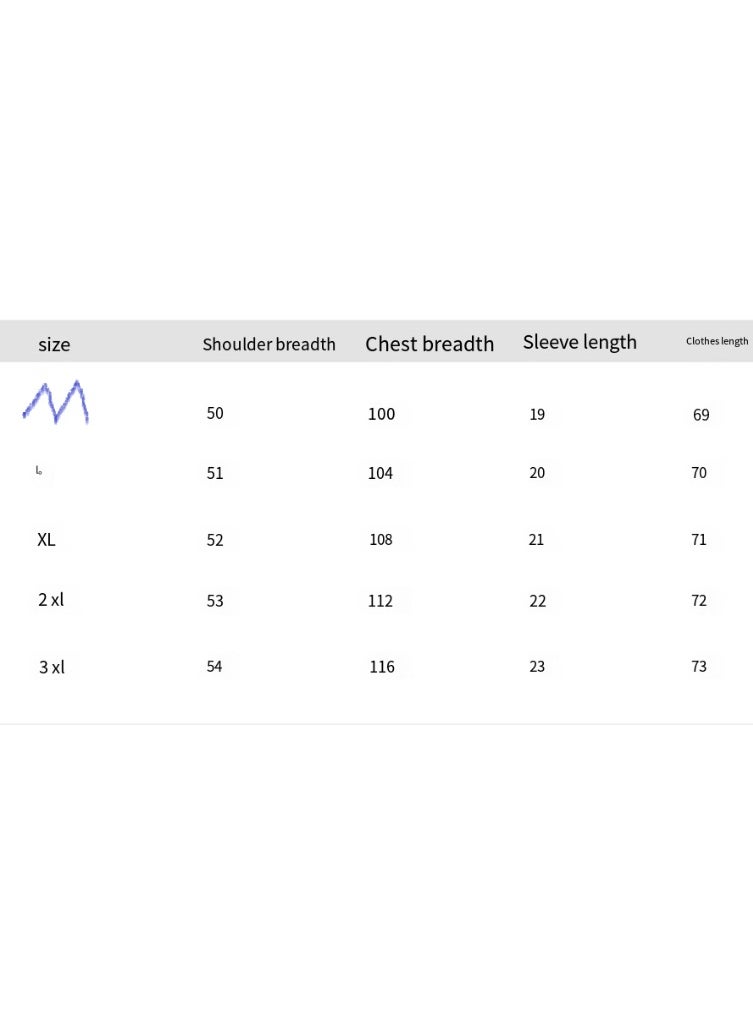Select the 'Sleeve length' column header

[580, 342]
